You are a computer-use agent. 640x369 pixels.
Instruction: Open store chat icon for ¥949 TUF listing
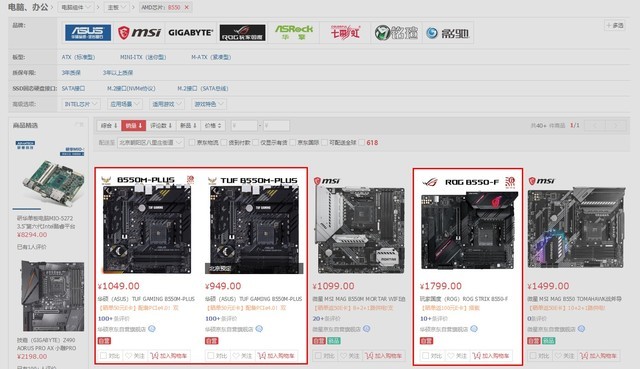259,329
